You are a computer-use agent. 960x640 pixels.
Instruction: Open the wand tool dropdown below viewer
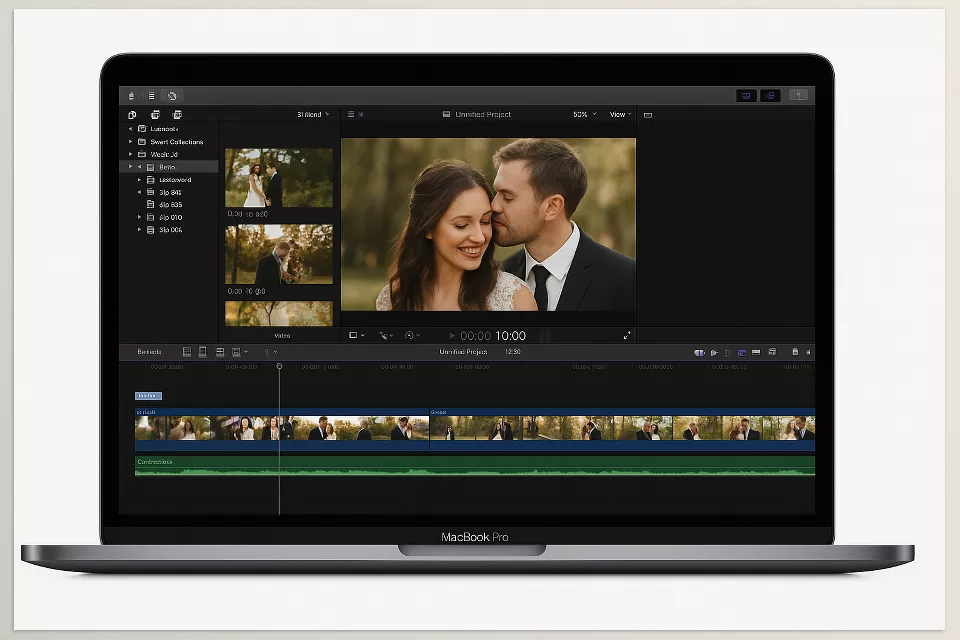386,336
